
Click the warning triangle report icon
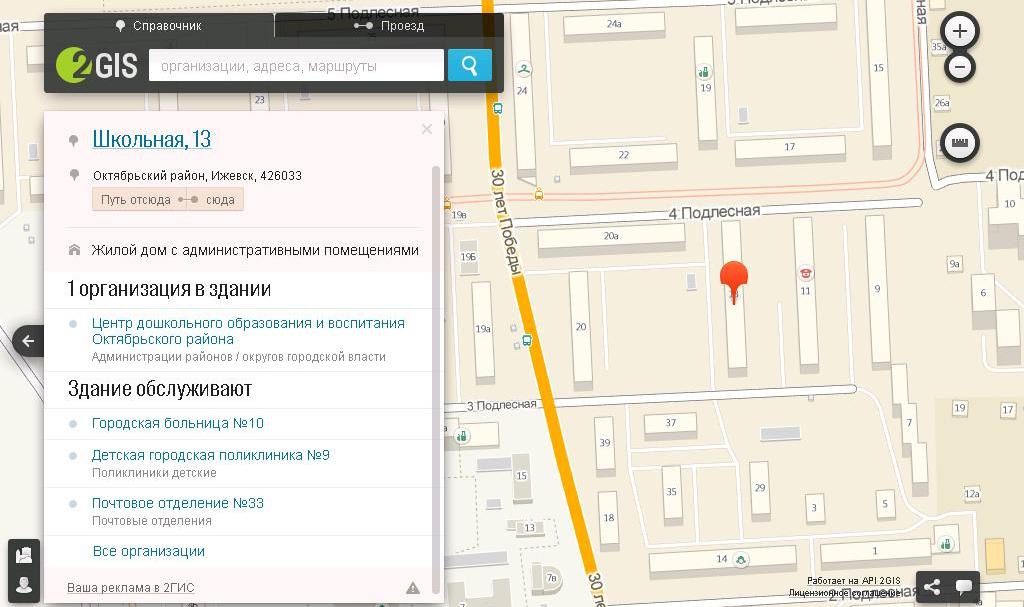pyautogui.click(x=413, y=588)
